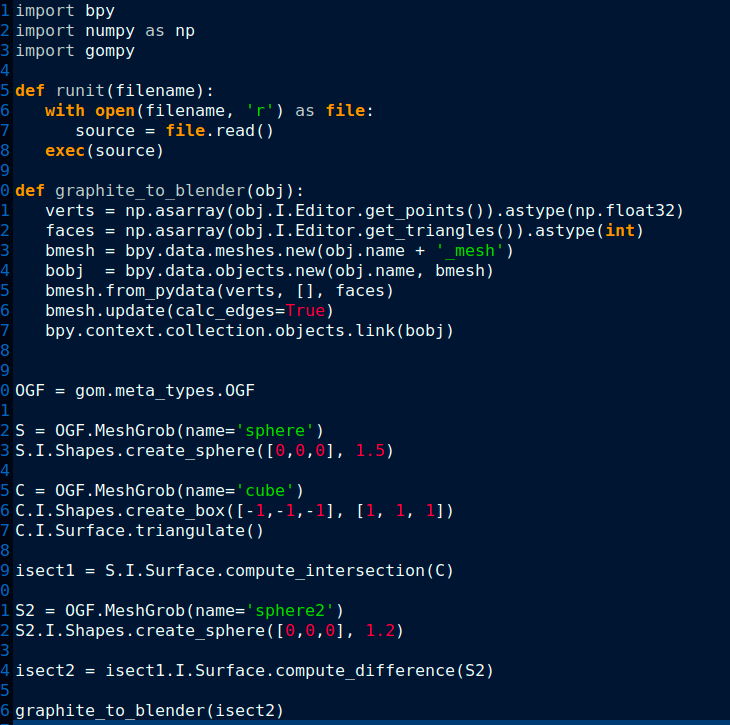Click the 'sphere' string in MeshGrob
Image resolution: width=730 pixels, height=725 pixels.
click(x=275, y=430)
